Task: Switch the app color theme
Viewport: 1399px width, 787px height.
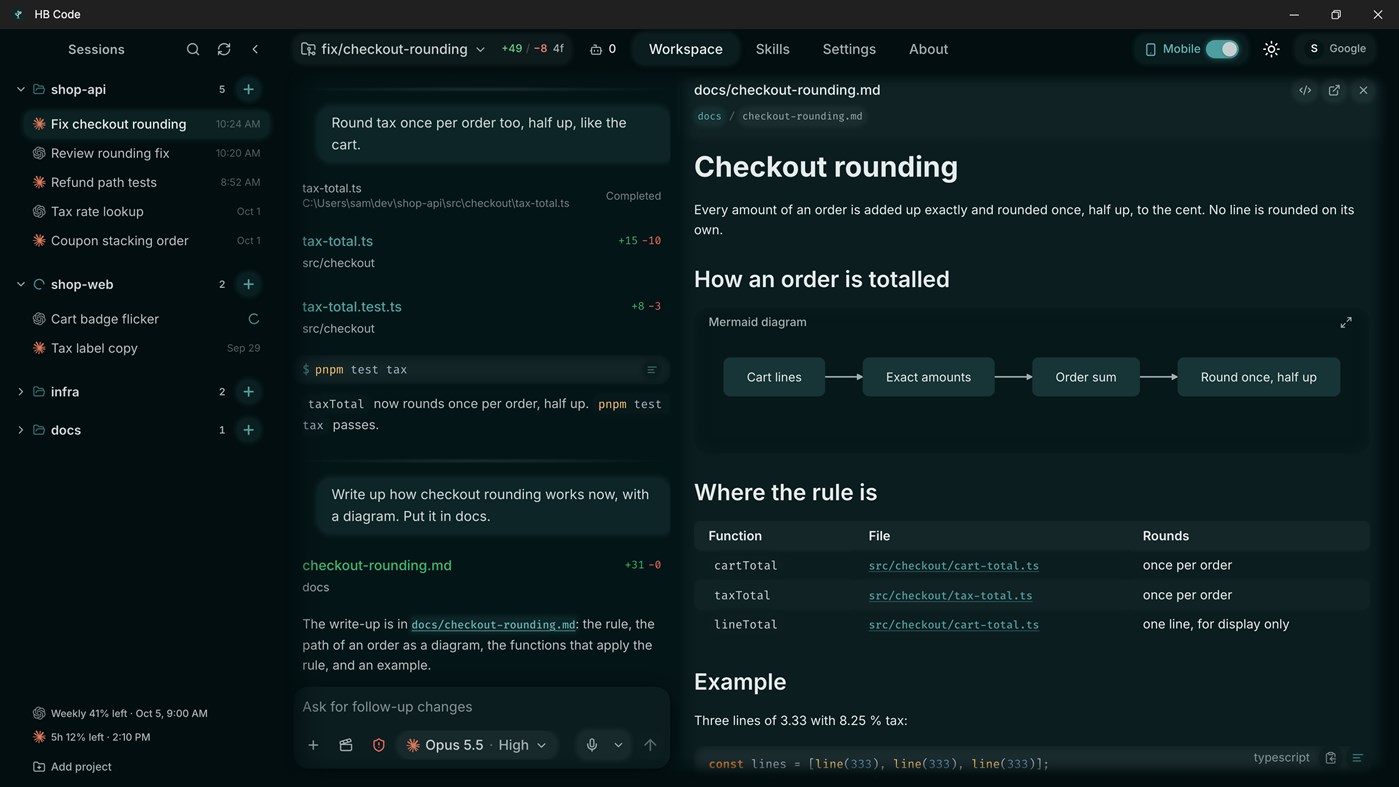Action: [1271, 49]
